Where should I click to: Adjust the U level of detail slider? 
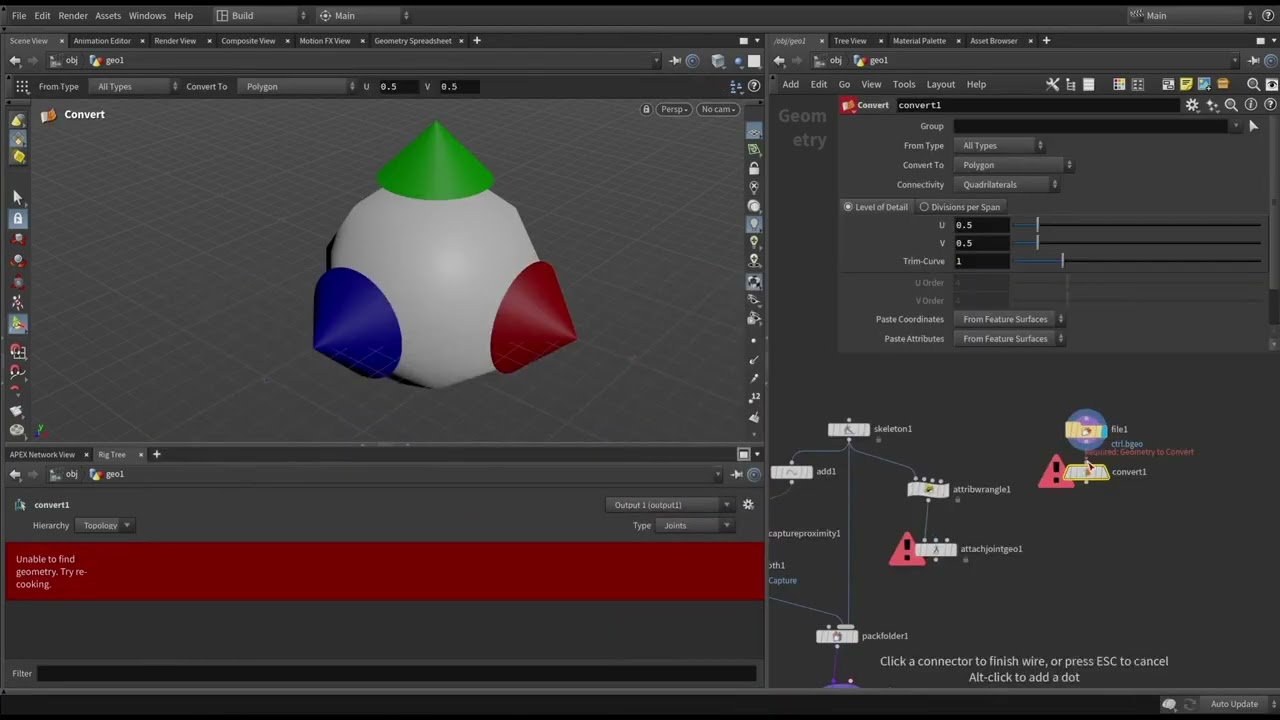[1138, 226]
